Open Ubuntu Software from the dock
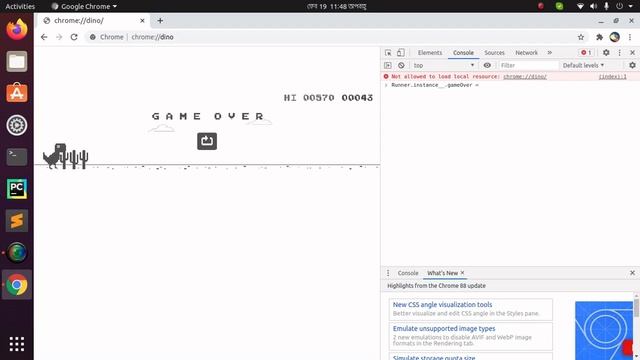The height and width of the screenshot is (360, 640). 17,93
